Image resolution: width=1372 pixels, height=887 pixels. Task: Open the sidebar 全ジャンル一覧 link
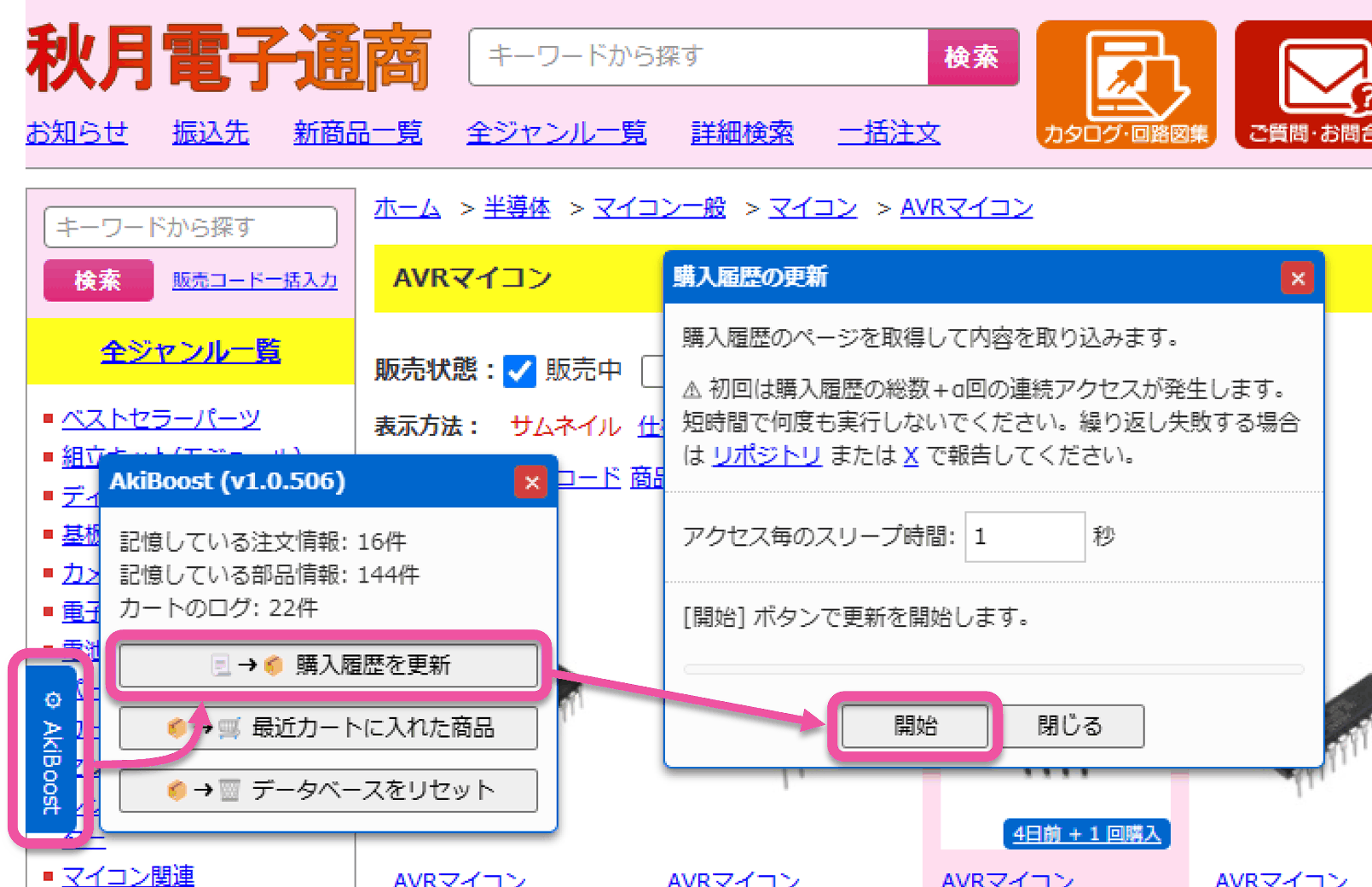coord(190,351)
